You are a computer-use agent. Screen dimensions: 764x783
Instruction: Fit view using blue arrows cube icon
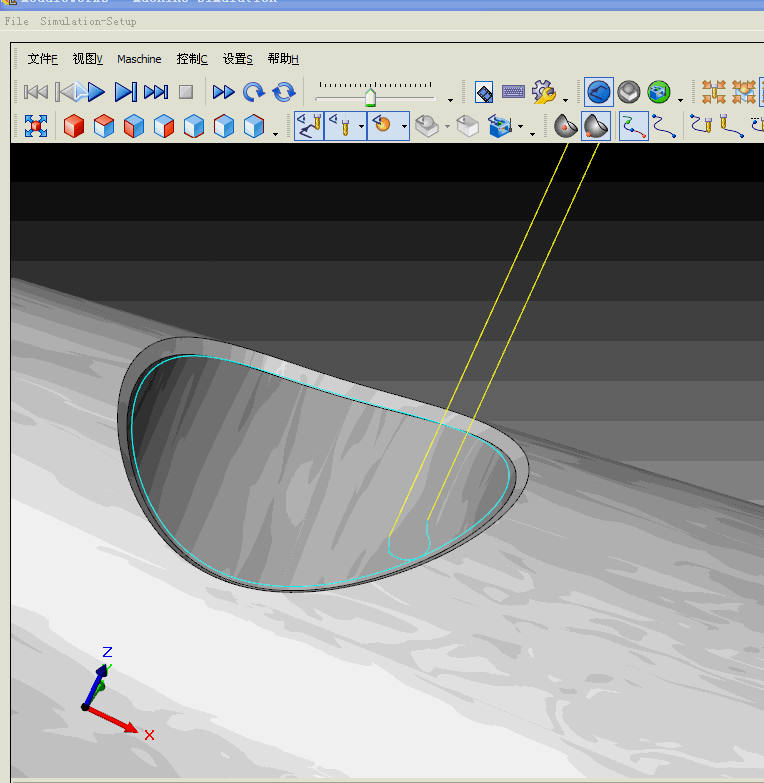coord(36,126)
